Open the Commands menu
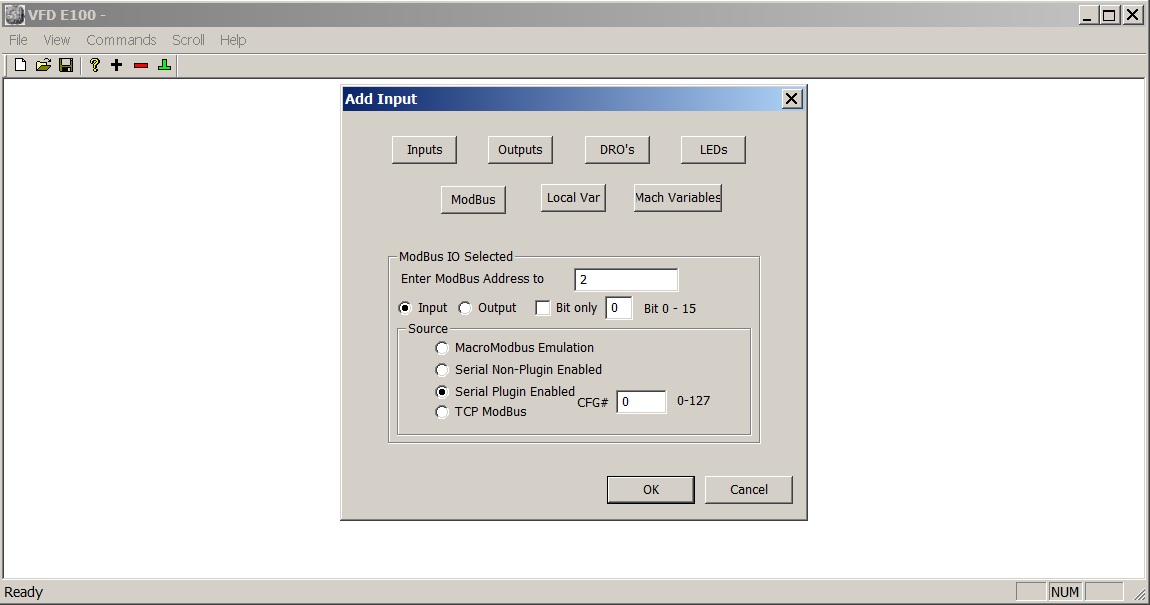The height and width of the screenshot is (605, 1150). pos(121,40)
